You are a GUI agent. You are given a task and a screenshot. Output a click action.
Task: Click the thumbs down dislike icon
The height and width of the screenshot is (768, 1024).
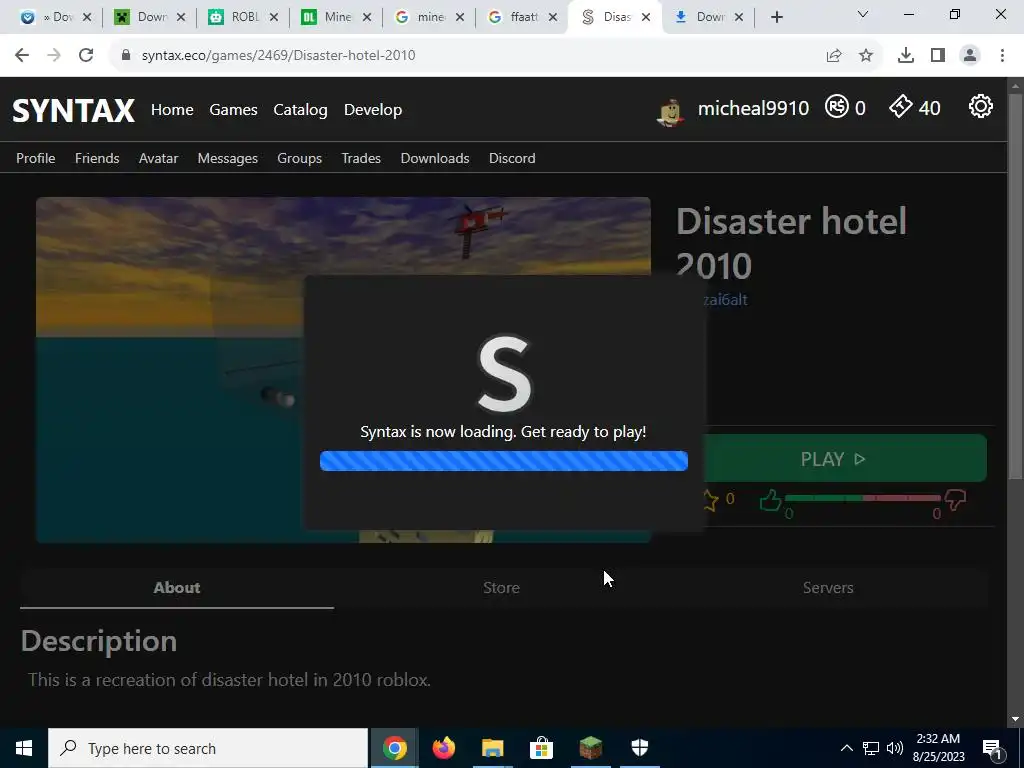pos(955,500)
